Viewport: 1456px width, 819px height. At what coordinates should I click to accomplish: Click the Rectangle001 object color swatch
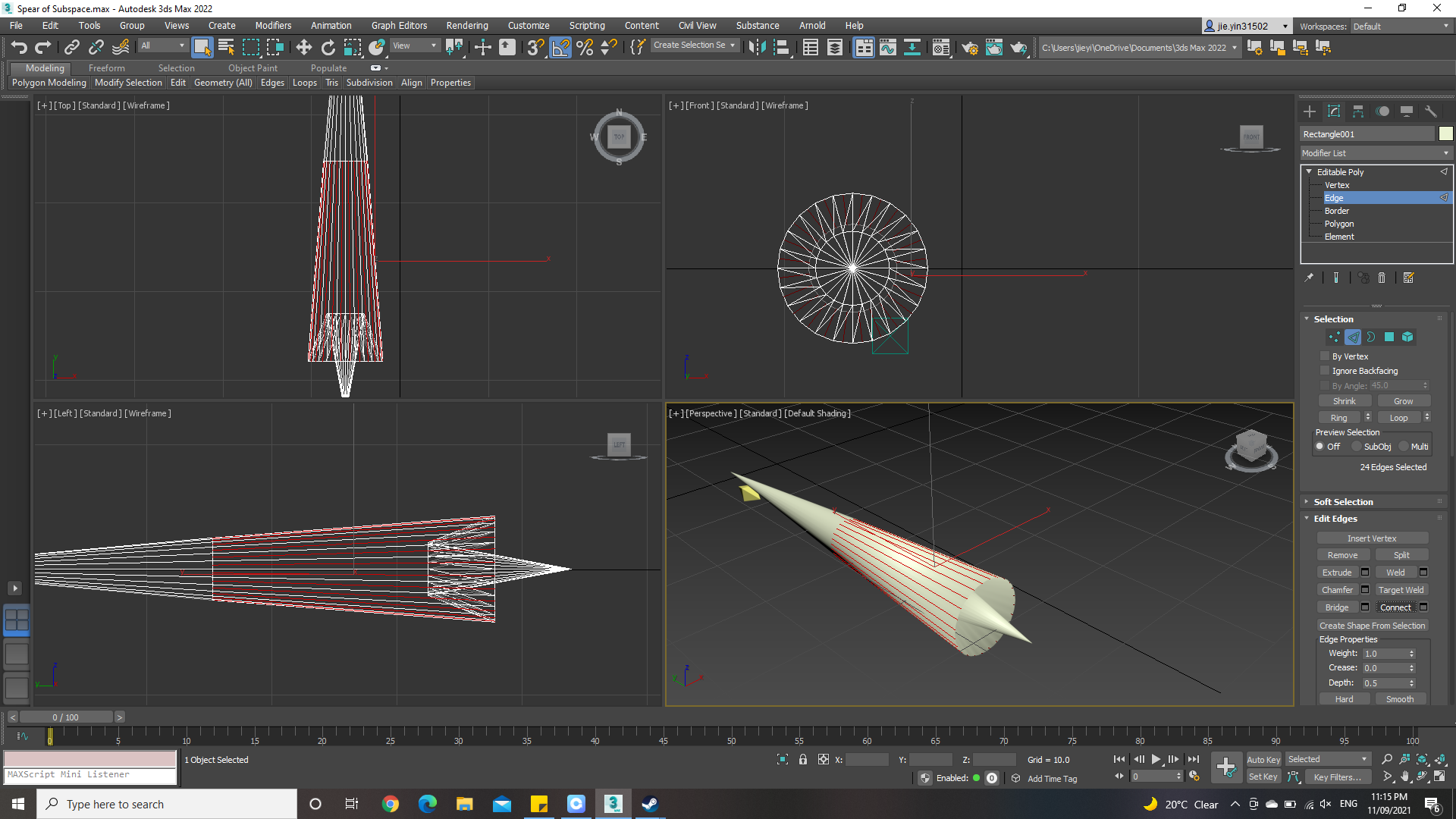1445,133
